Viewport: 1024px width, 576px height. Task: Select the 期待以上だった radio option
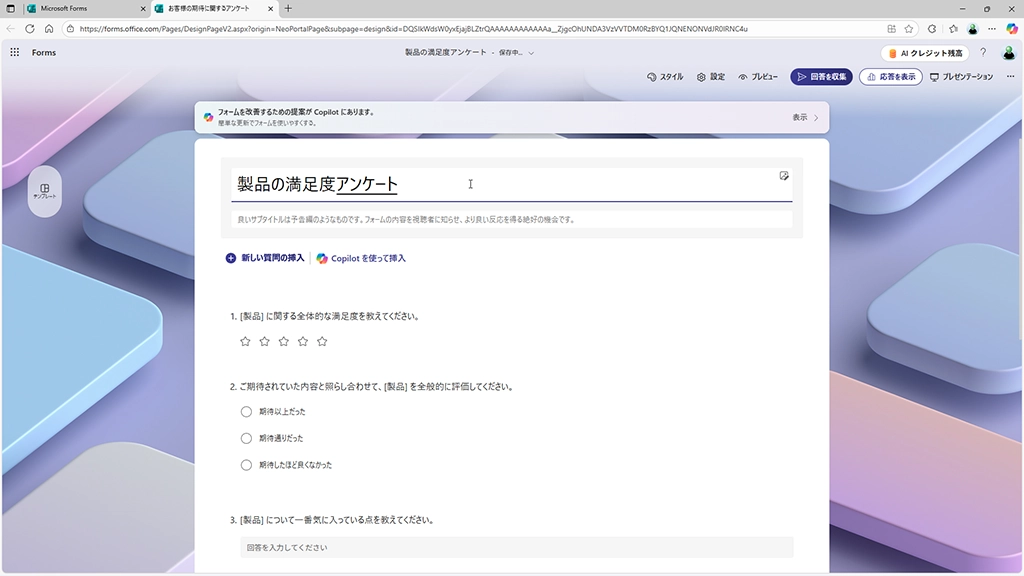246,411
